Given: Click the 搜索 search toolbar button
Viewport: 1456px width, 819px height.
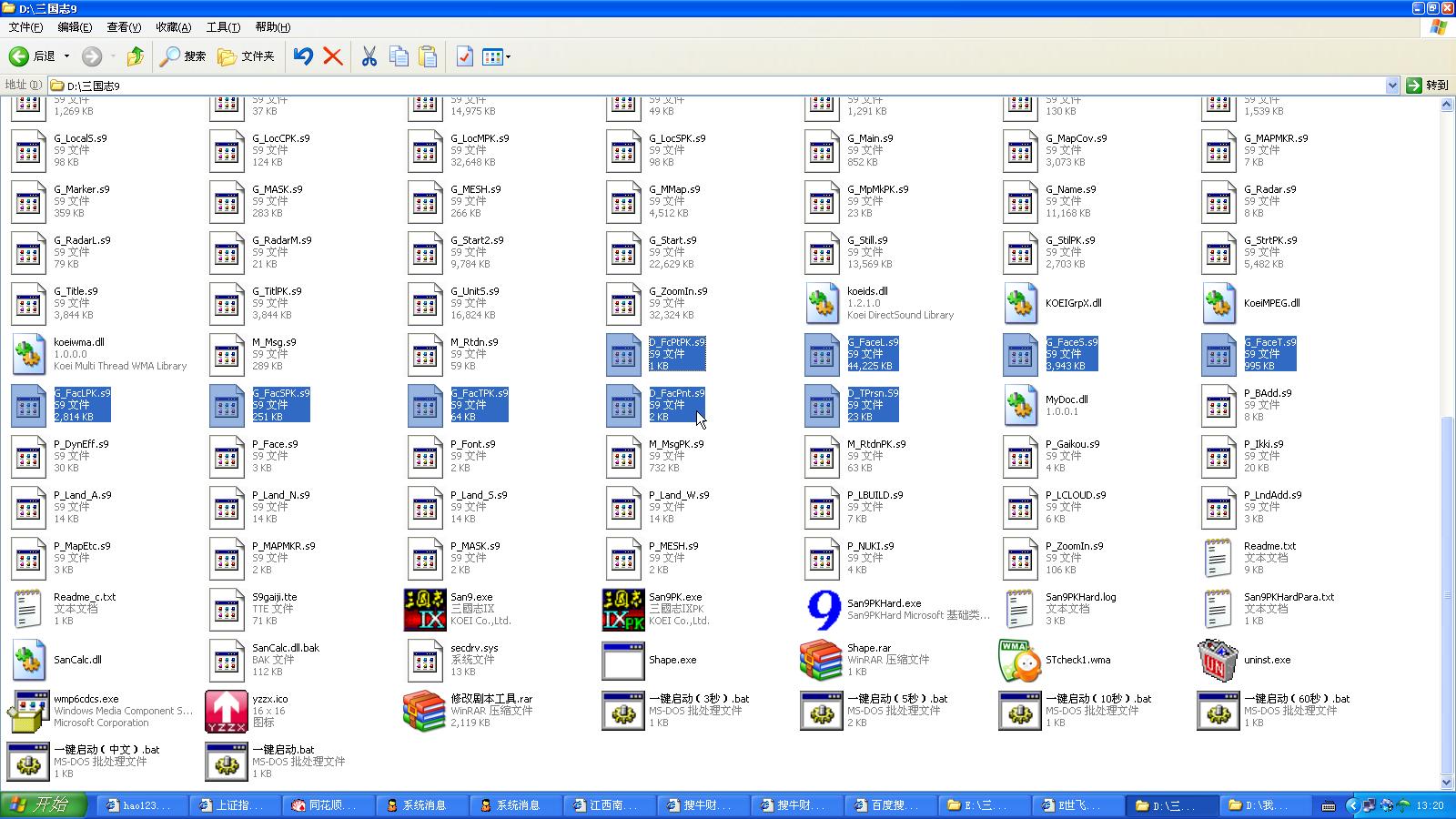Looking at the screenshot, I should coord(183,56).
